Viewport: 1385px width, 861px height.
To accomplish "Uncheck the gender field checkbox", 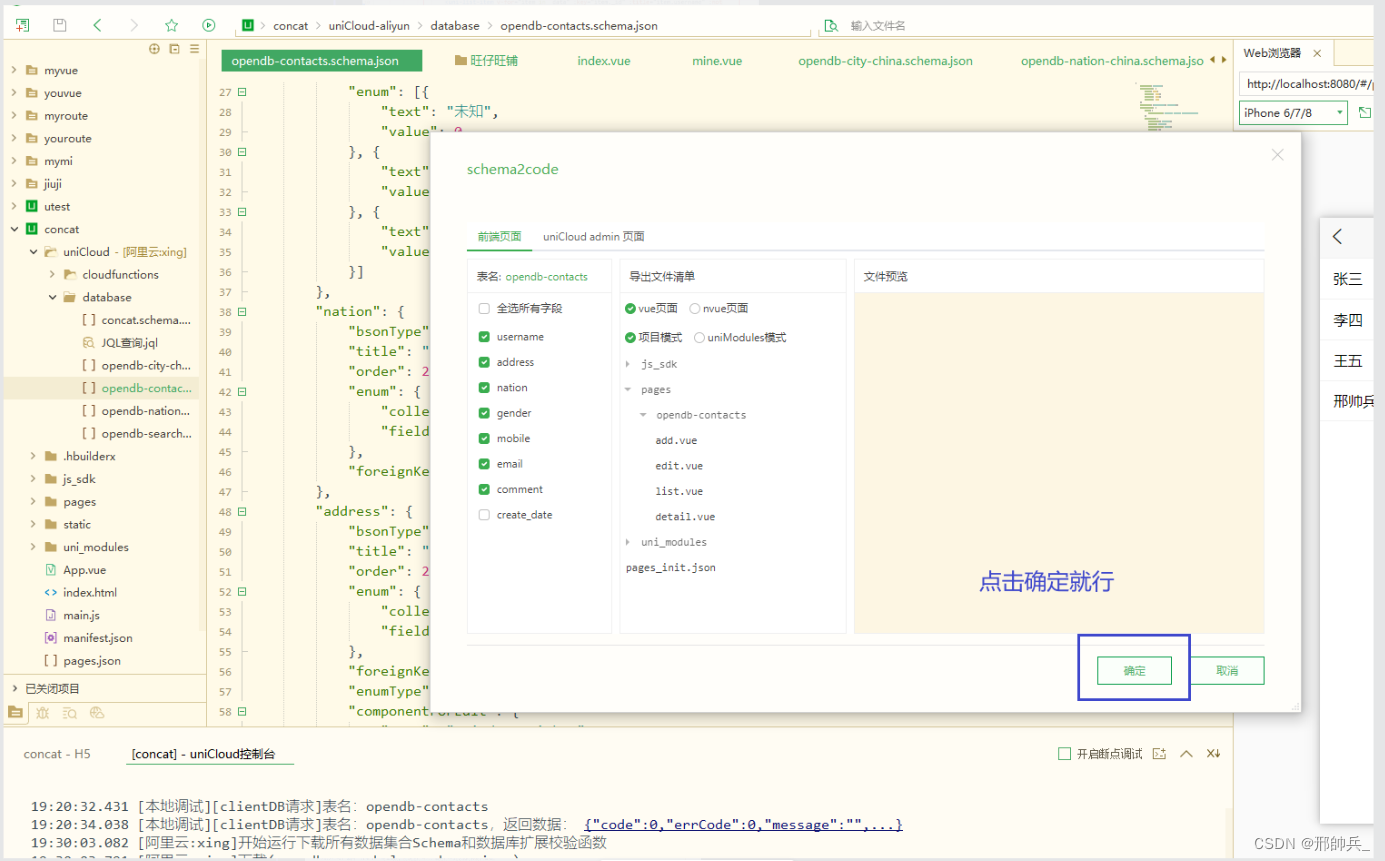I will point(484,413).
